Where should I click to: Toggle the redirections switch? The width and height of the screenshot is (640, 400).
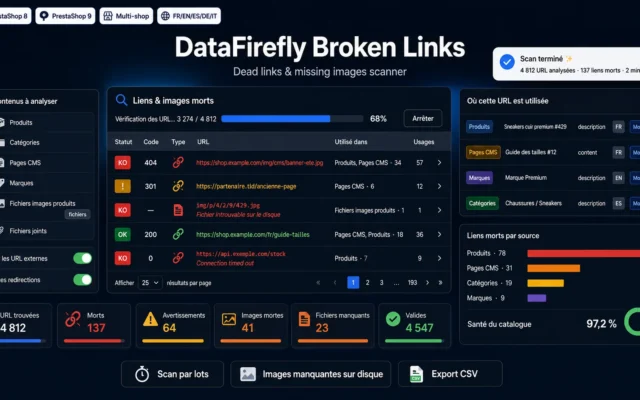pyautogui.click(x=82, y=280)
